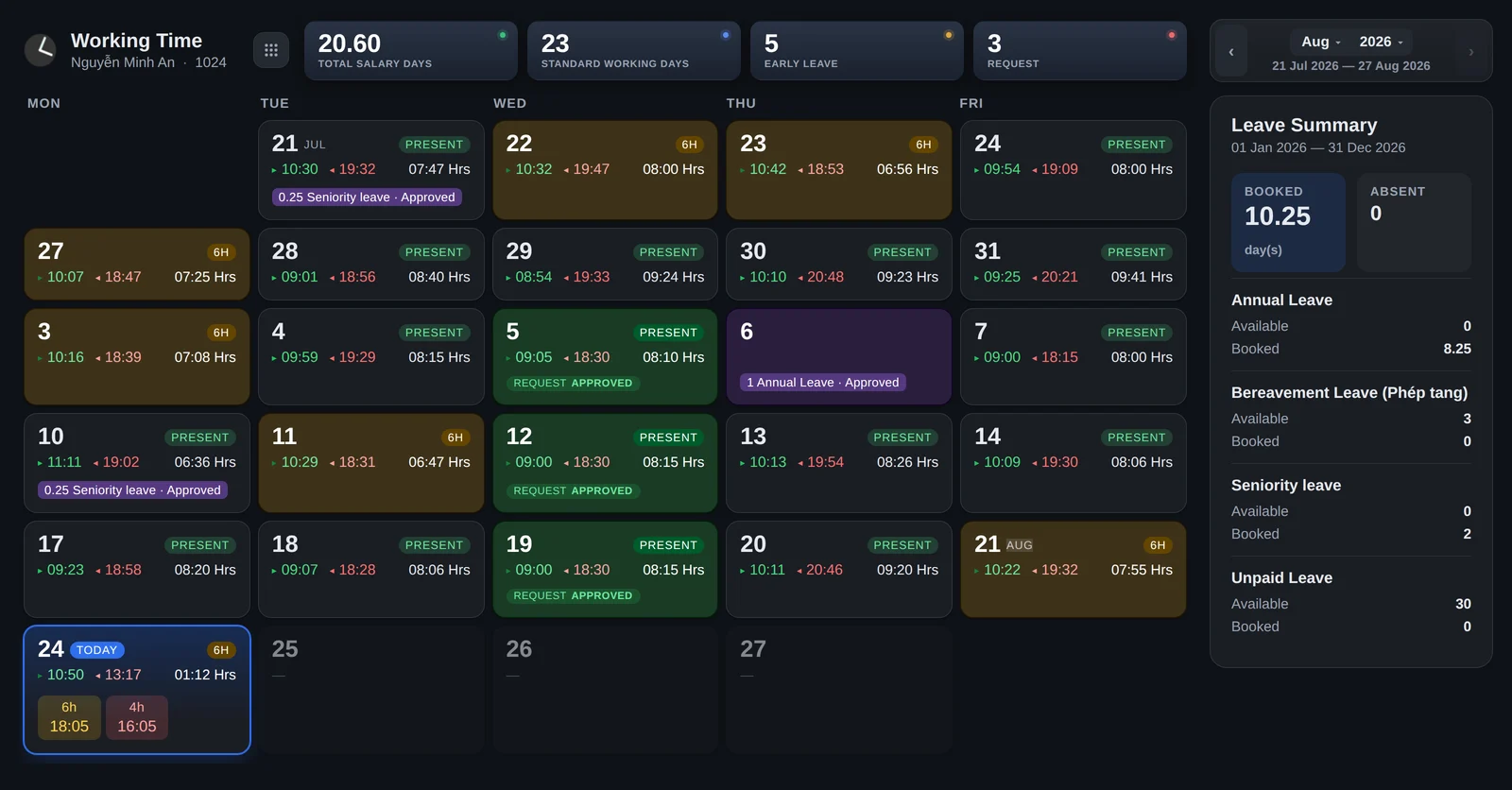Click the Working Time clock logo
The width and height of the screenshot is (1512, 790).
point(41,50)
